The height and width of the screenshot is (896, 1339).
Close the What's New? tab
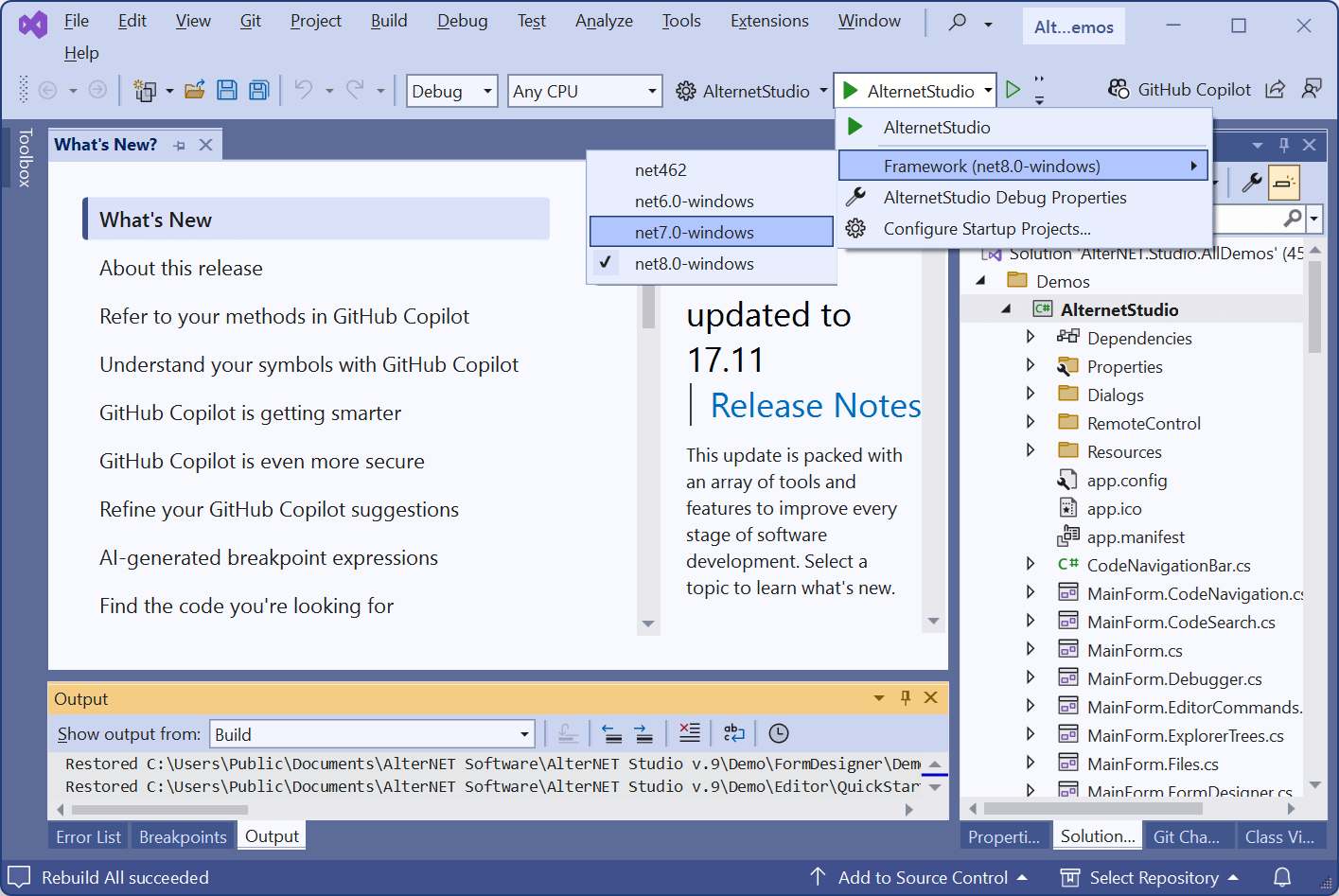pyautogui.click(x=205, y=145)
